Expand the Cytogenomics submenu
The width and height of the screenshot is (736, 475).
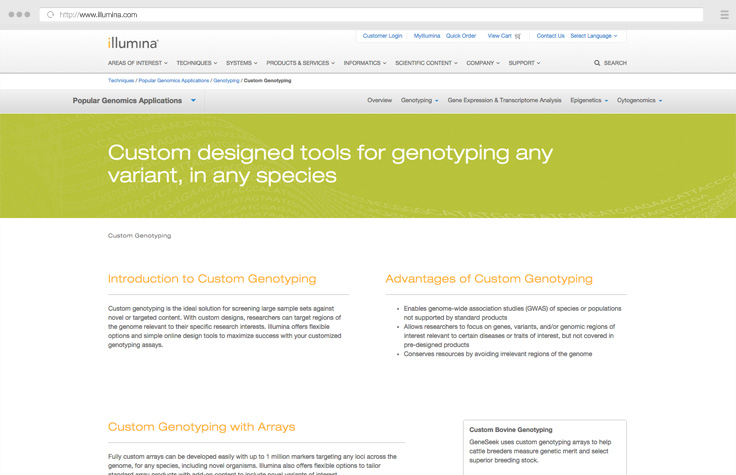pos(639,101)
